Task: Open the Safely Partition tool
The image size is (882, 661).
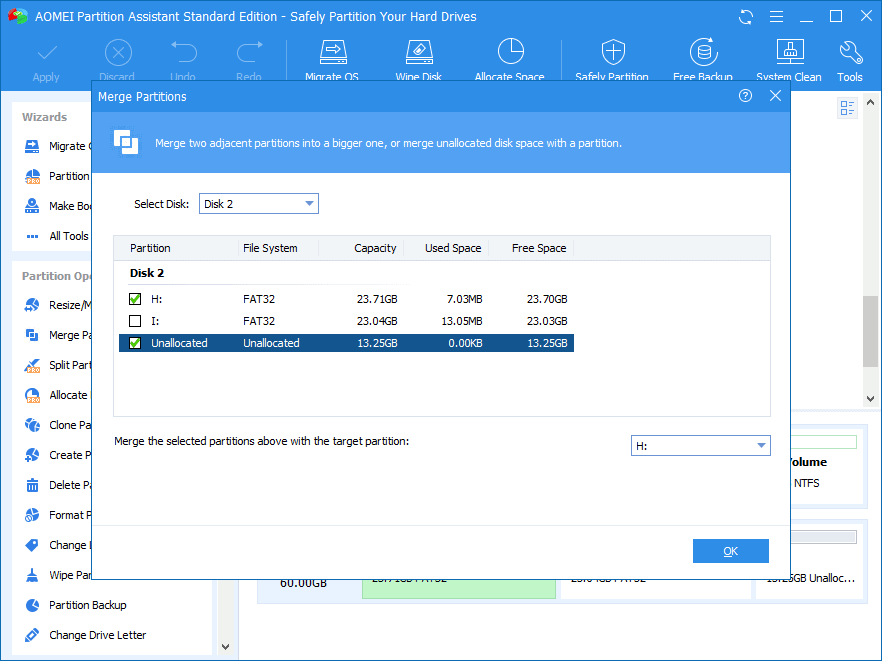Action: pos(612,61)
